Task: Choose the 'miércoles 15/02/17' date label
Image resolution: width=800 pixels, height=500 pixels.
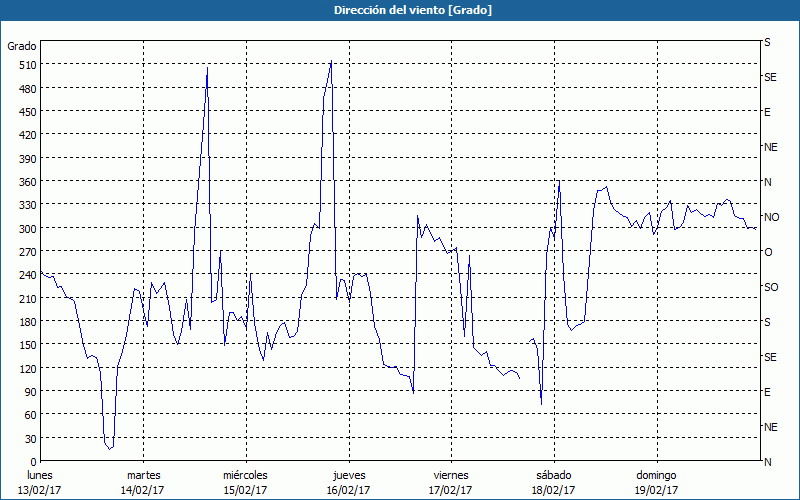Action: pos(245,482)
